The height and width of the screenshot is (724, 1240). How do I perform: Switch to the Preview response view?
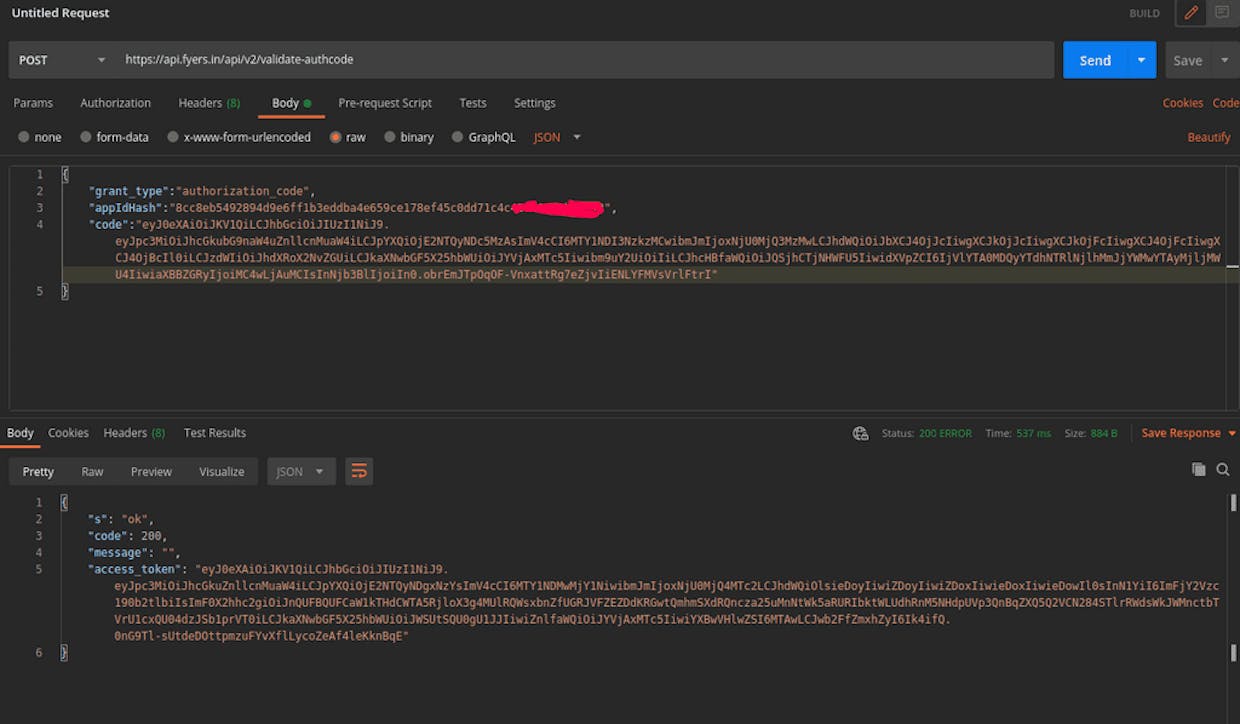[x=151, y=471]
